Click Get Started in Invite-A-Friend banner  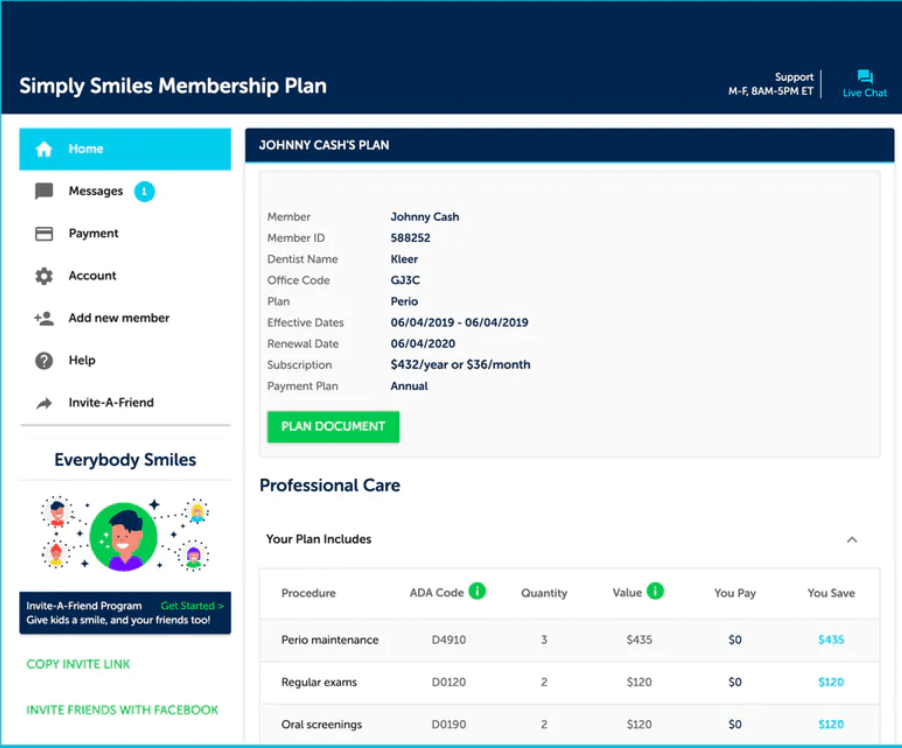[192, 606]
